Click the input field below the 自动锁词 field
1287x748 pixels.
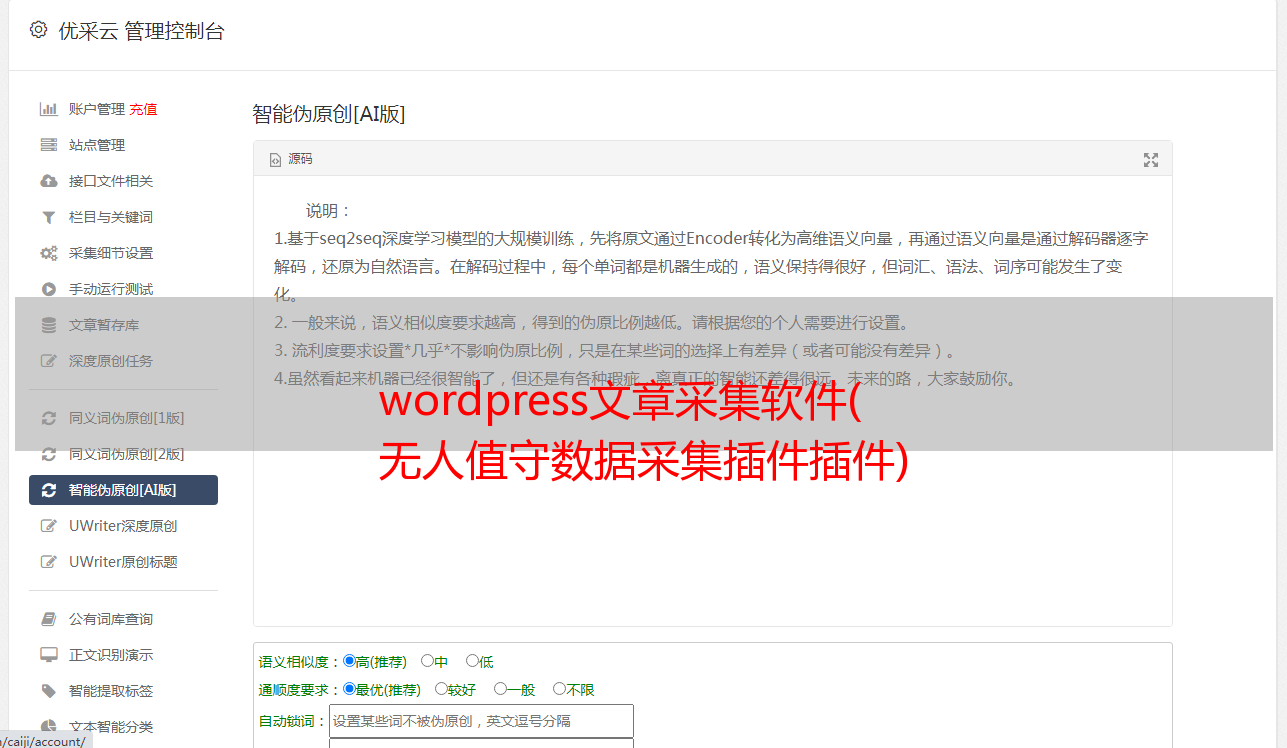point(481,743)
